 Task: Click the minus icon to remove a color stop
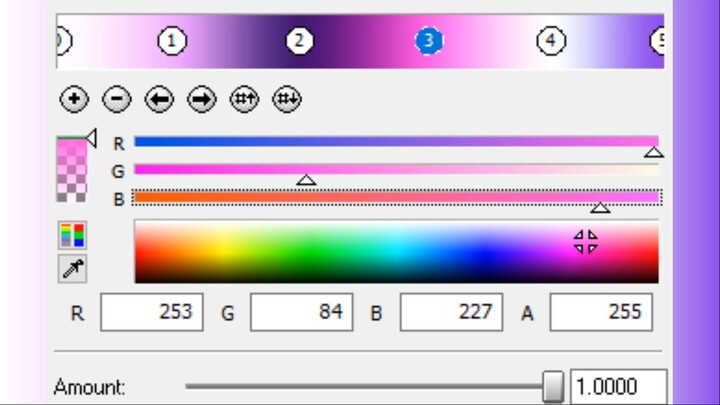117,99
